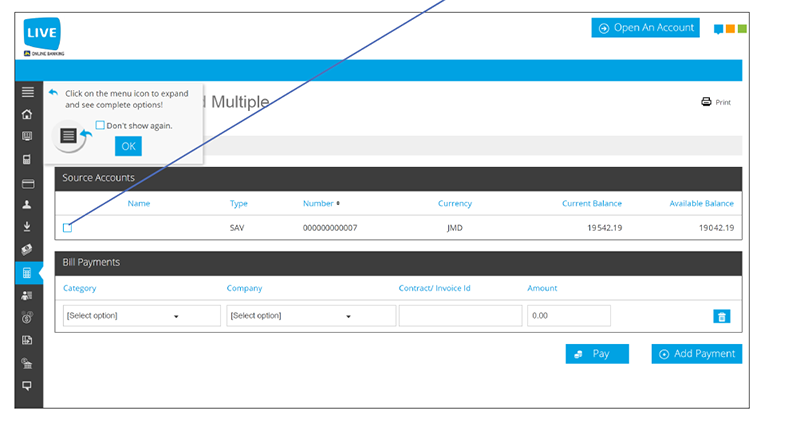800x439 pixels.
Task: Click the Print icon
Action: [x=706, y=102]
